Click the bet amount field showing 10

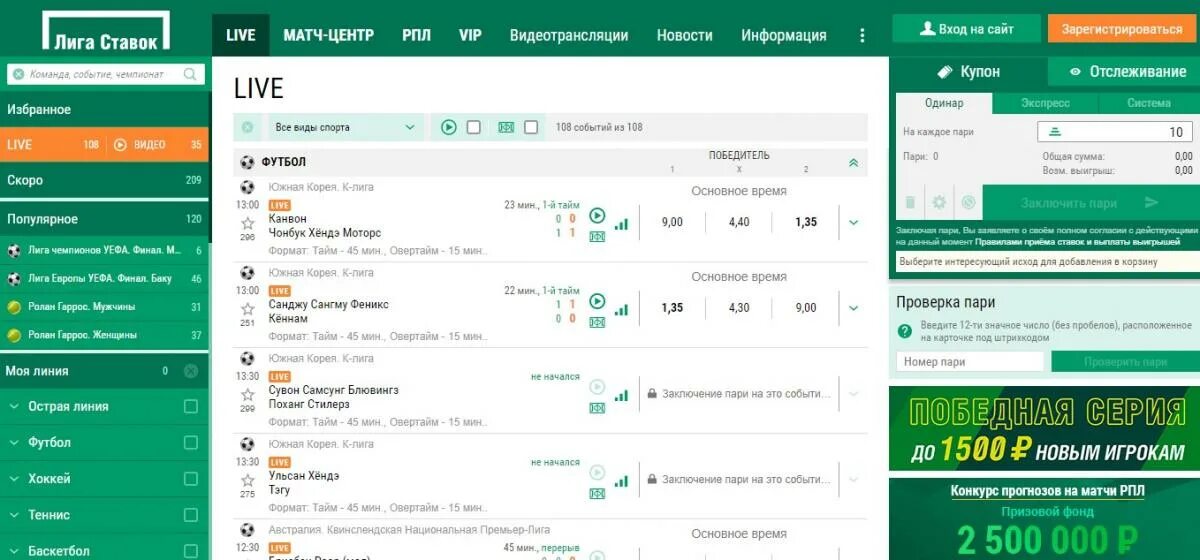[1114, 132]
